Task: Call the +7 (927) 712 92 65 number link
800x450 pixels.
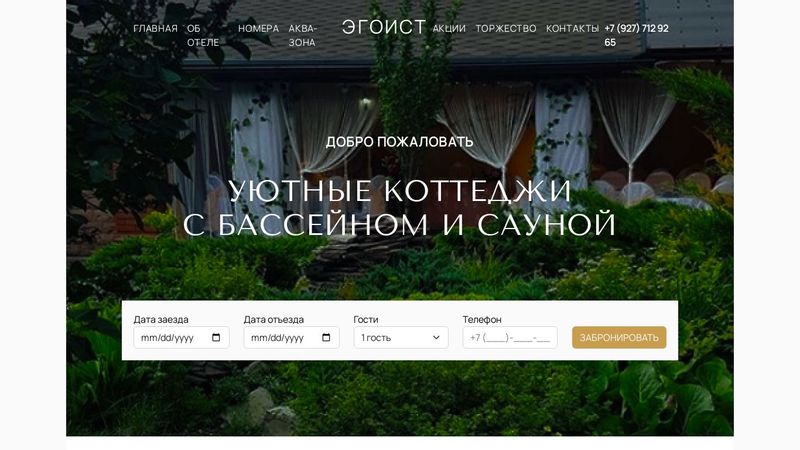Action: tap(636, 36)
